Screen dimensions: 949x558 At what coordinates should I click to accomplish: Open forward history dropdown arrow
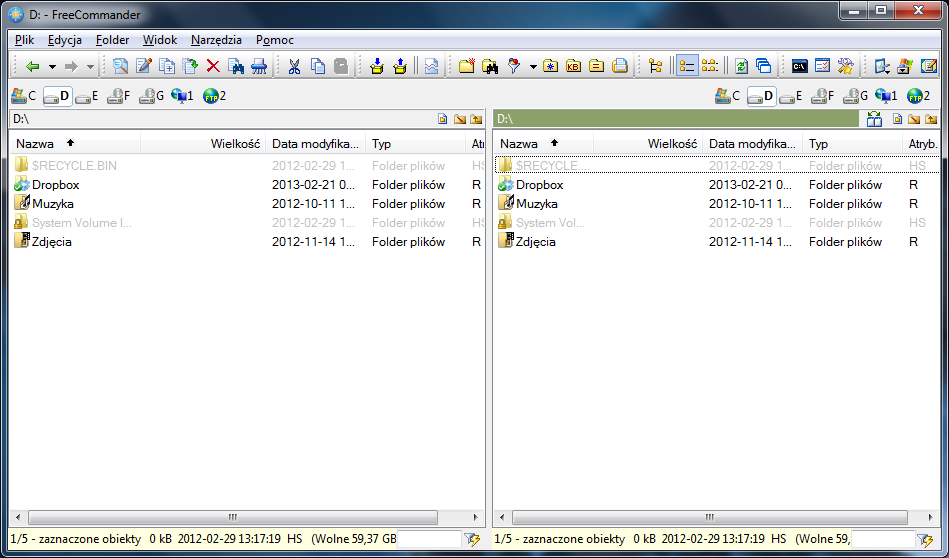click(x=90, y=67)
